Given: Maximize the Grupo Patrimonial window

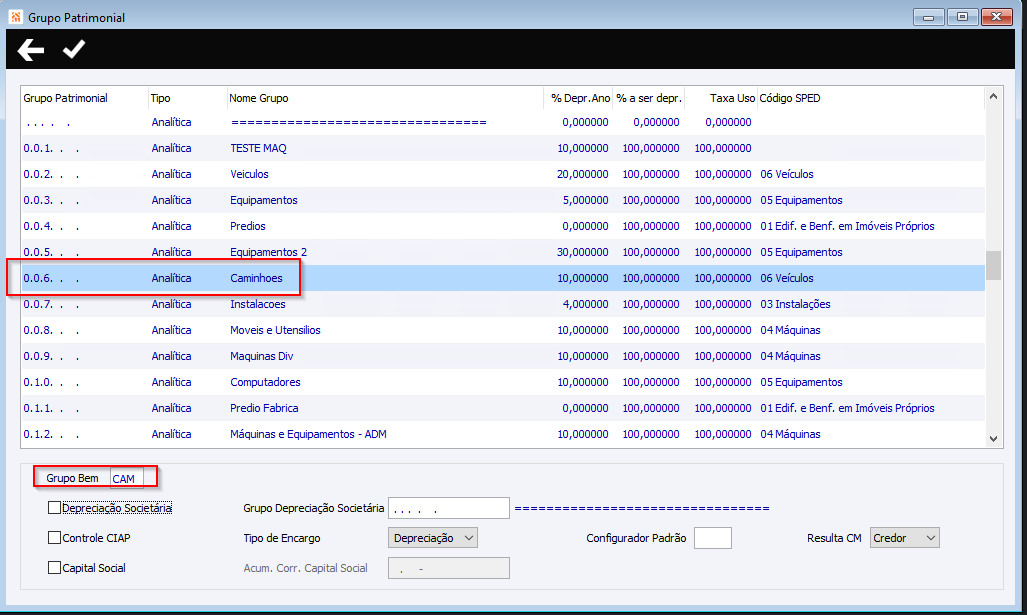Looking at the screenshot, I should click(962, 17).
